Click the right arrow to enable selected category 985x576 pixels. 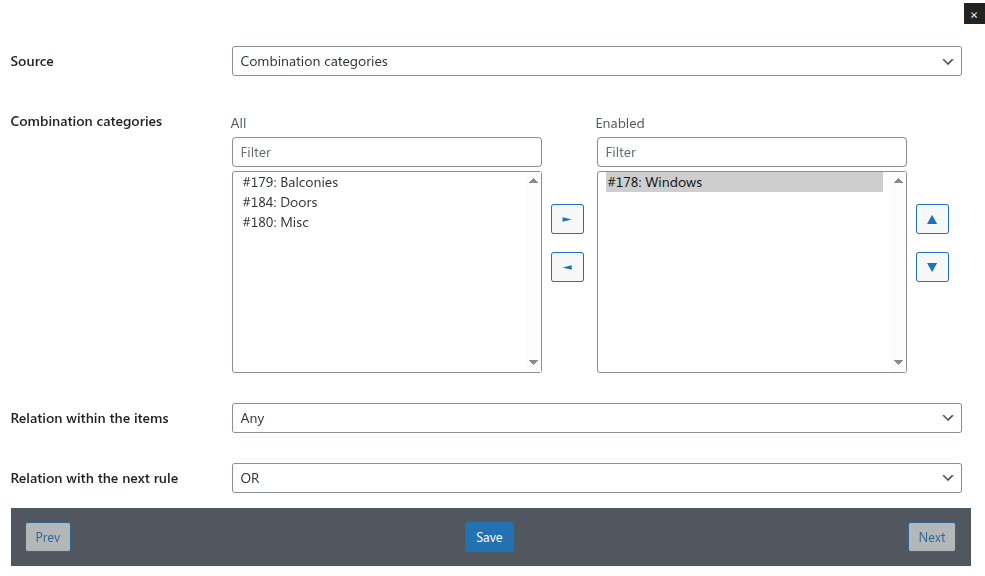coord(567,219)
